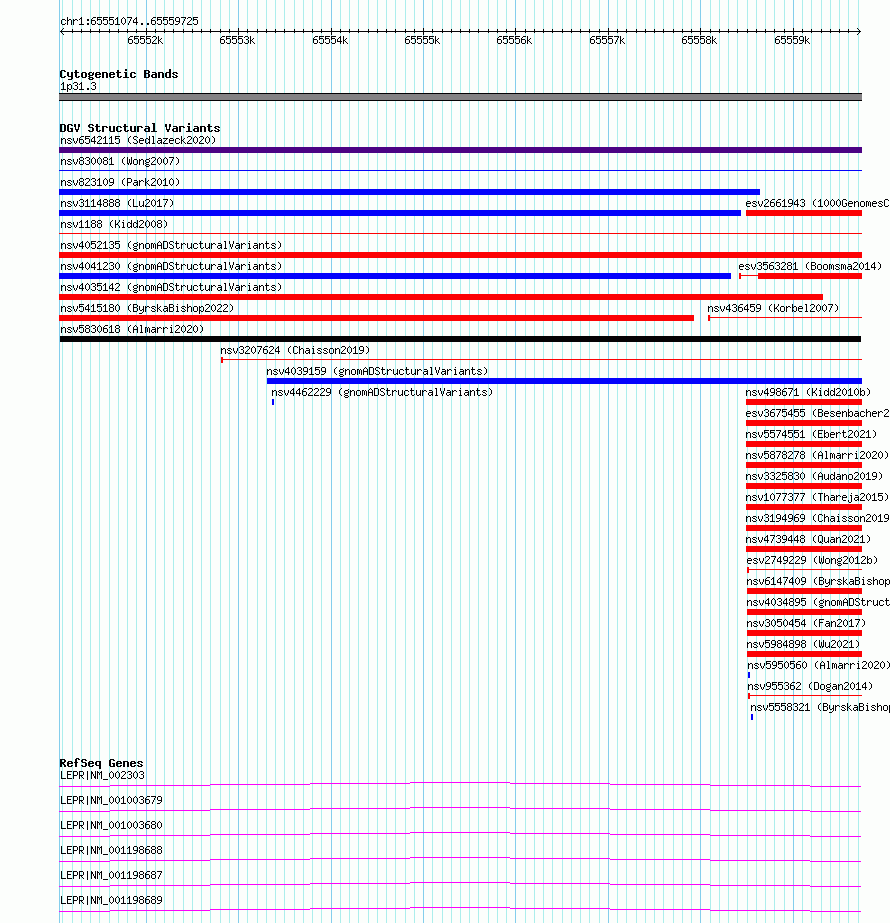The height and width of the screenshot is (923, 890).
Task: Click esv3563281 (Boomsma2014) label
Action: point(810,266)
